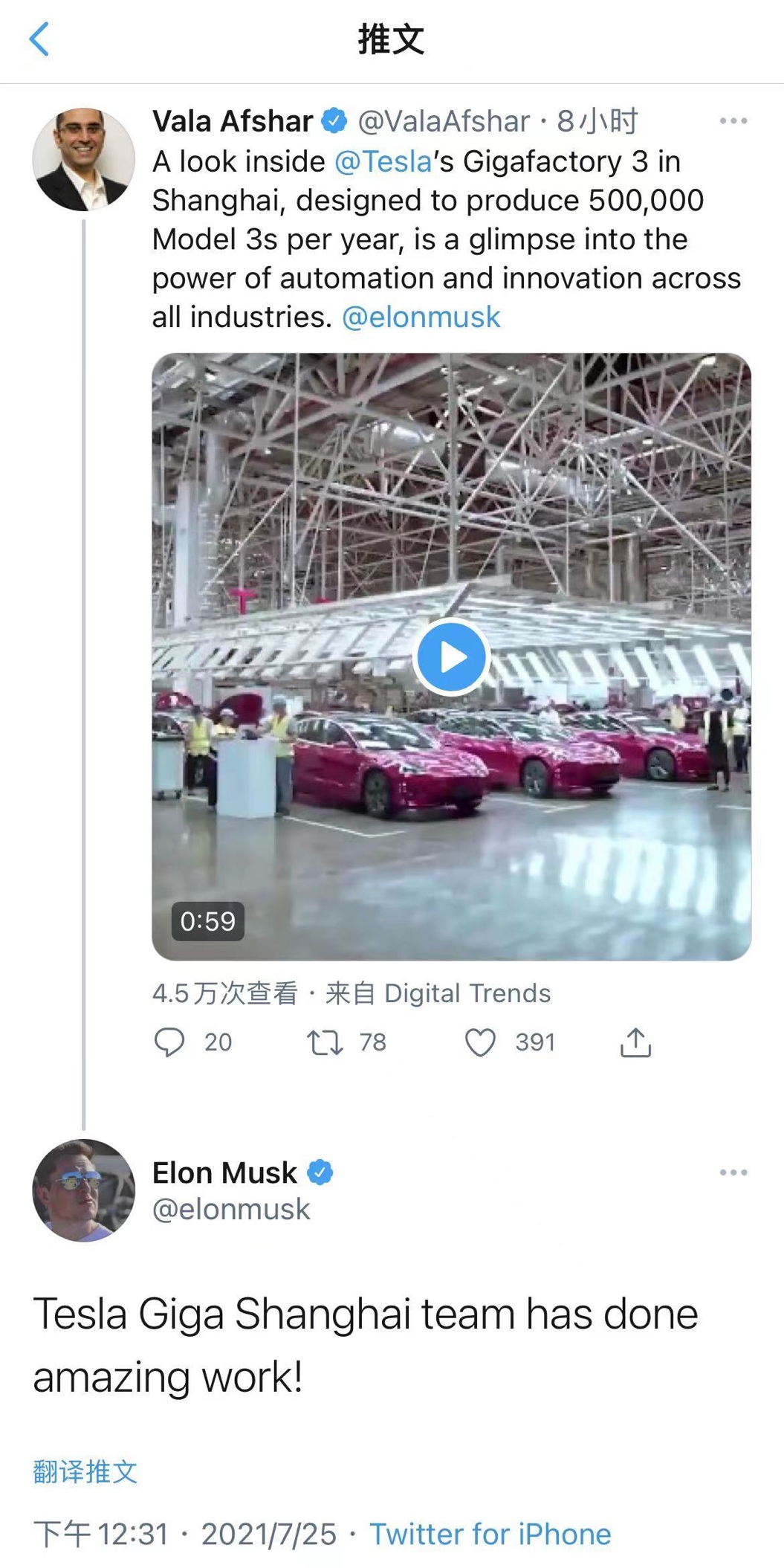The height and width of the screenshot is (1568, 784).
Task: Tap 翻译推文 to translate the tweet
Action: click(85, 1471)
